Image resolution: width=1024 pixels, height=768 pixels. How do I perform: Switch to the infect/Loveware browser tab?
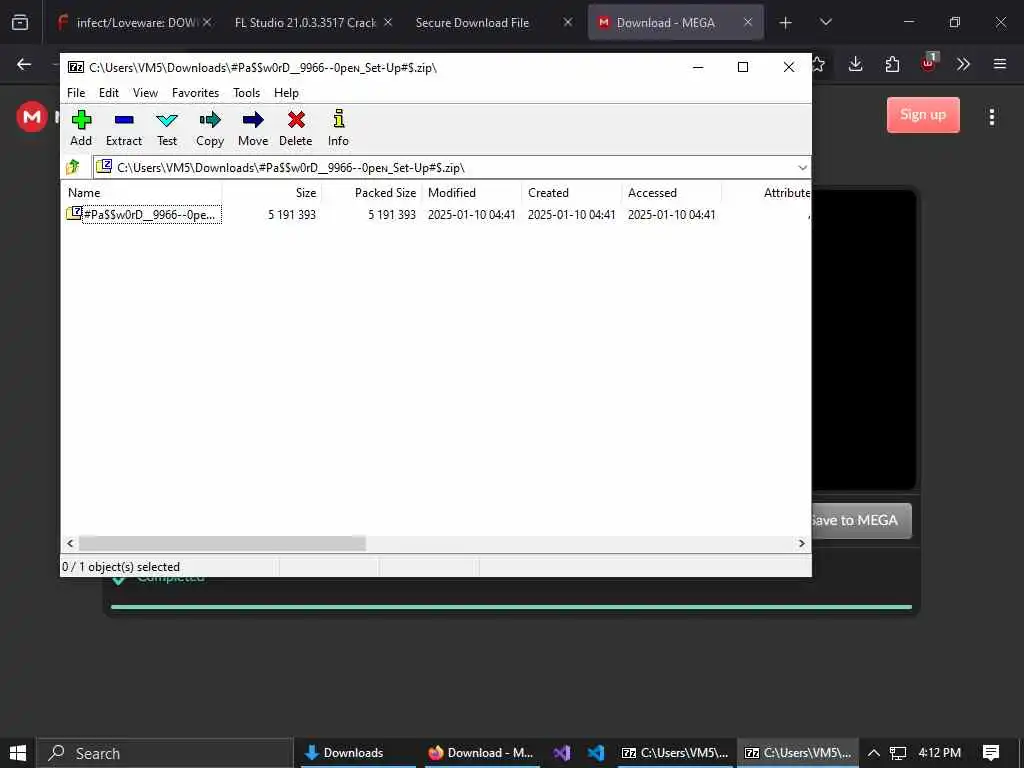[134, 22]
